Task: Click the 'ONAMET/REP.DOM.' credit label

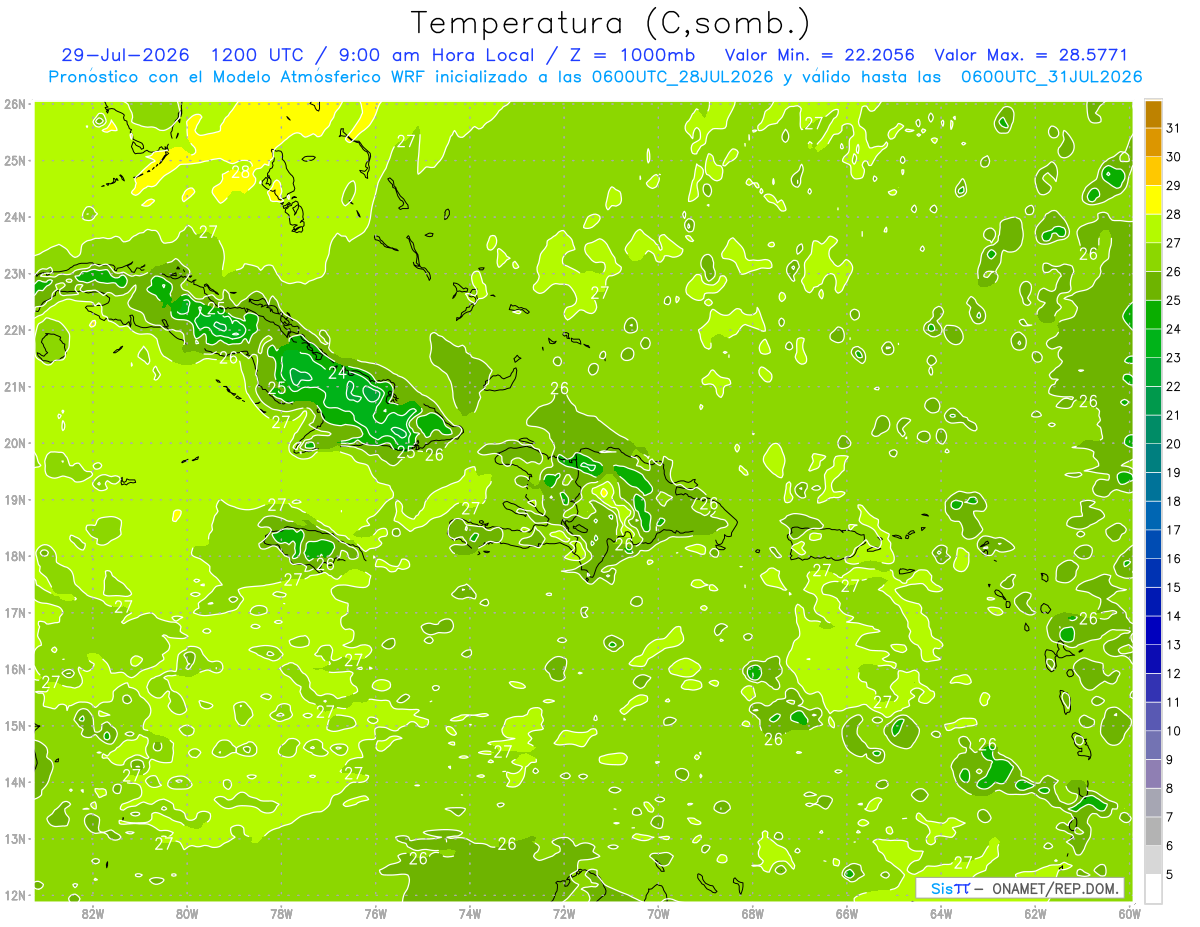Action: pos(1056,888)
